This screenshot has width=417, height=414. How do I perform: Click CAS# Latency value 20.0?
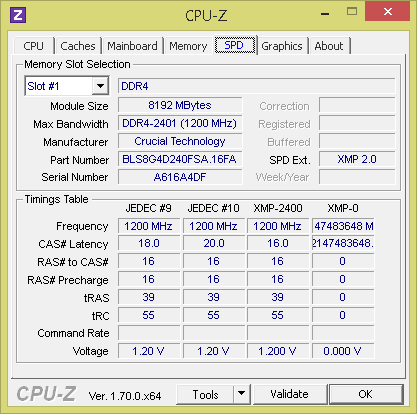[x=214, y=243]
